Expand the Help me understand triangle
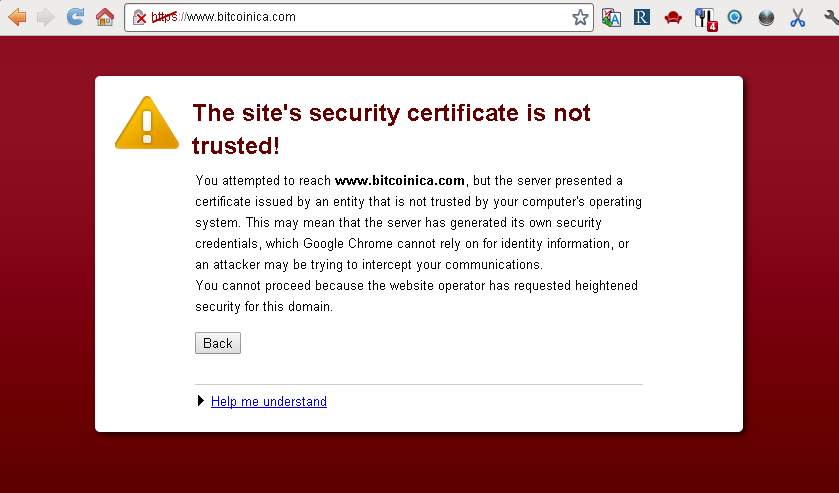The image size is (839, 493). point(201,400)
